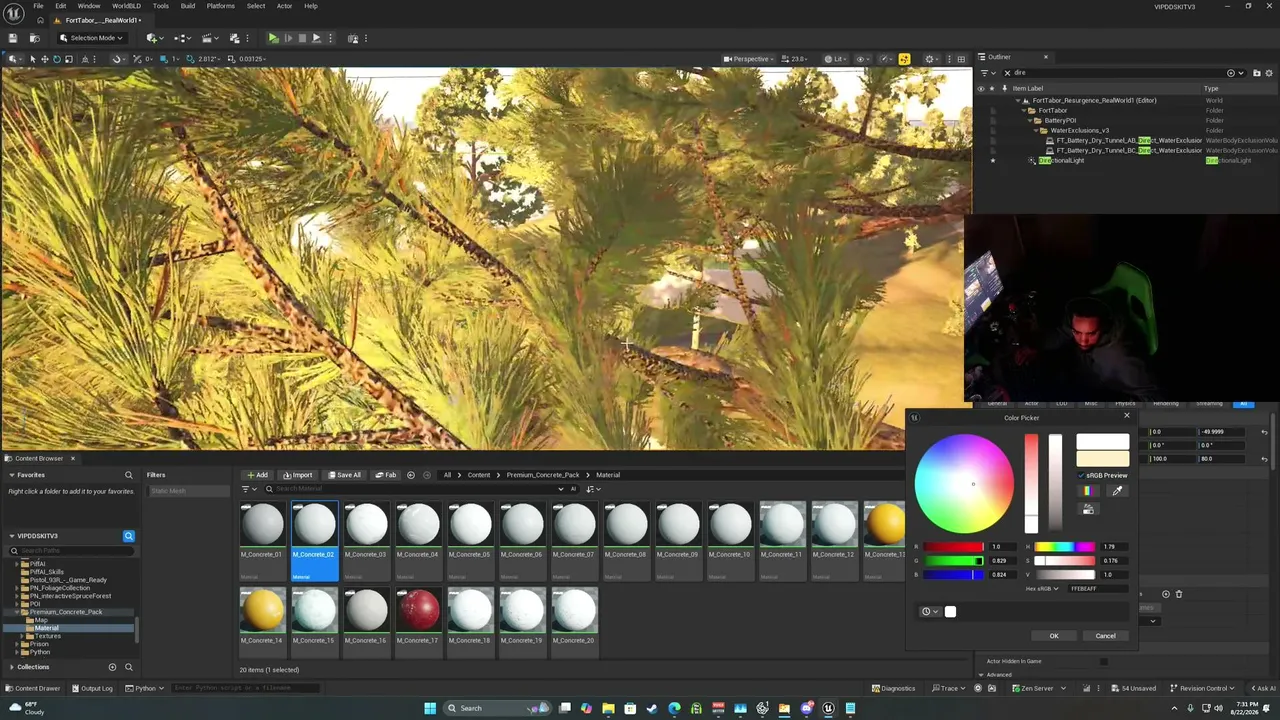Select the eyedropper tool in Color Picker
This screenshot has height=720, width=1280.
point(1117,490)
